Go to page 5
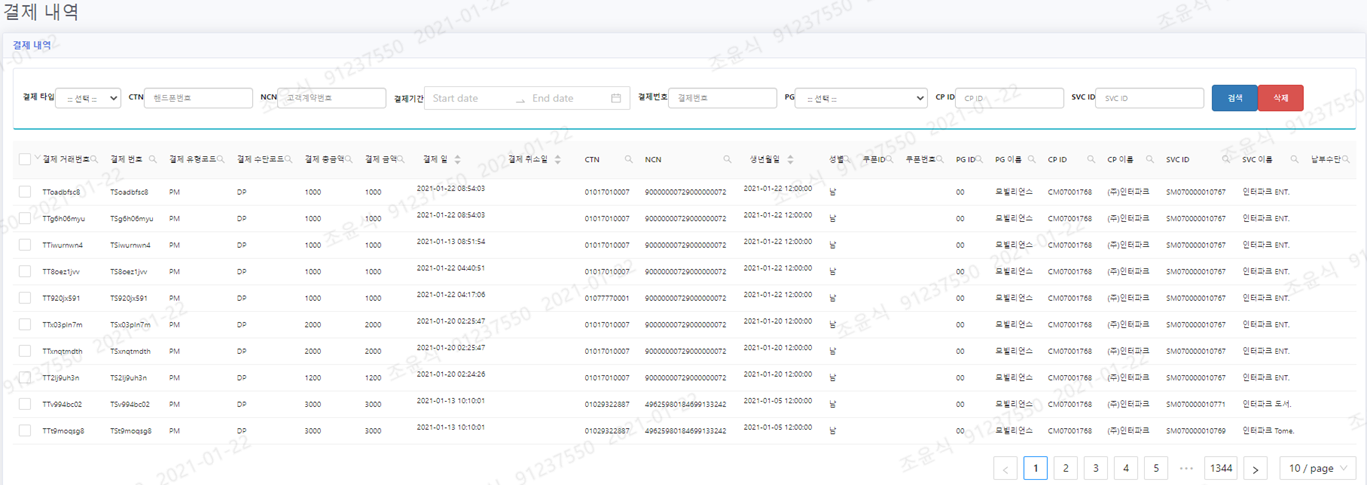 [1156, 468]
